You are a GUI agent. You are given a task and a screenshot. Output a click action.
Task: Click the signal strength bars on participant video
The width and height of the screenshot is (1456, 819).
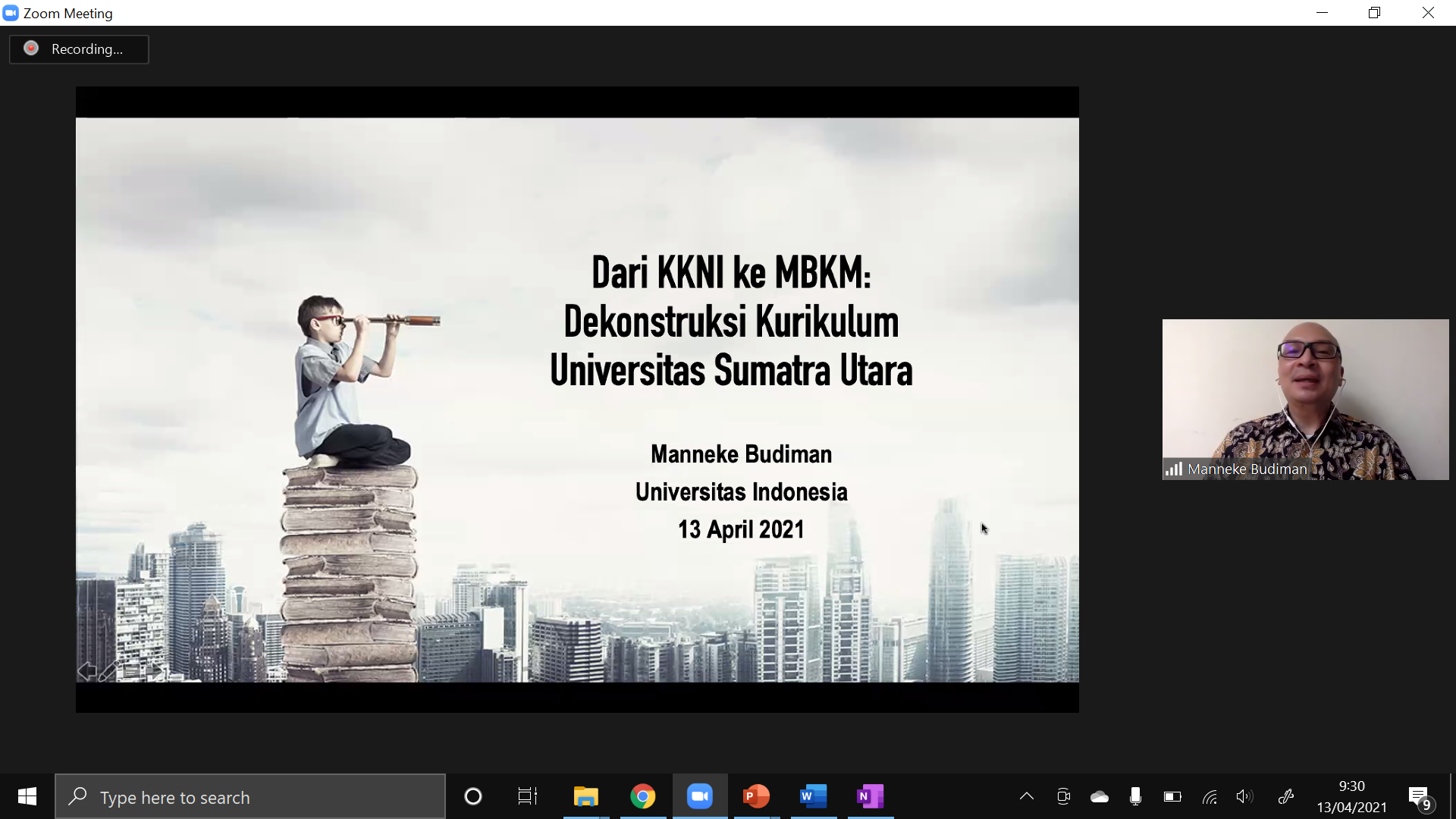pos(1174,469)
